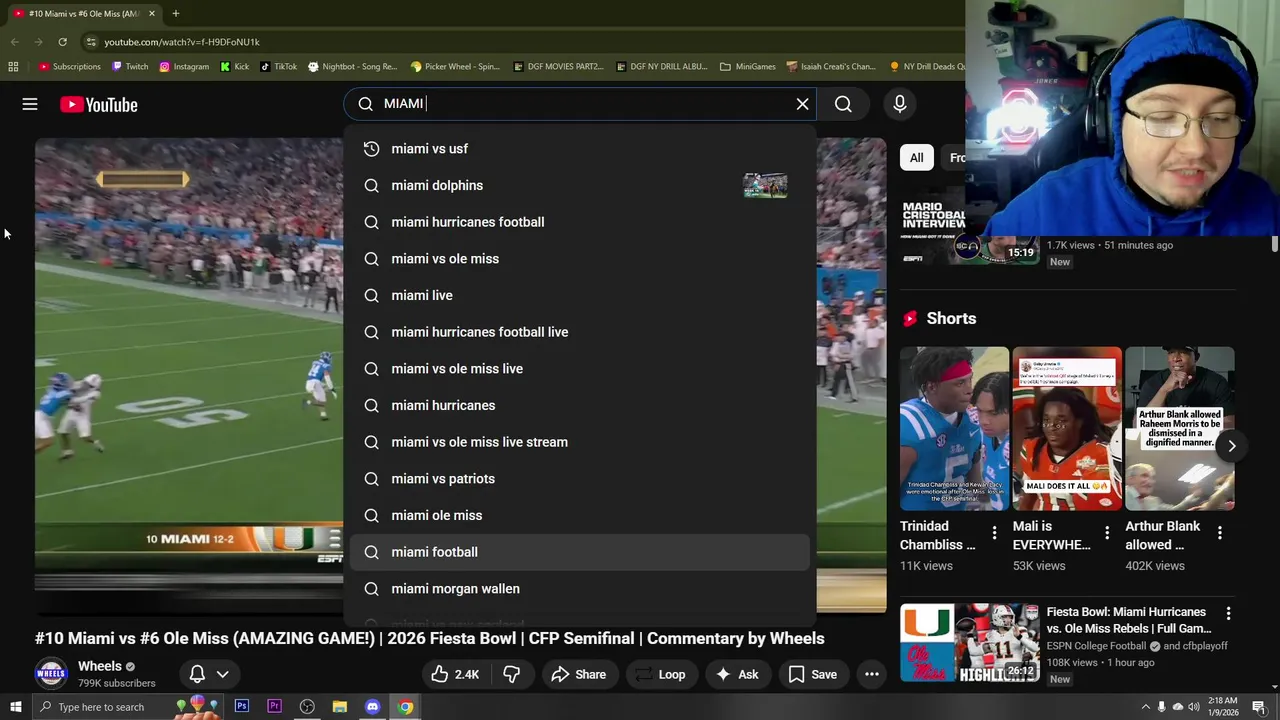Open Subscriptions bookmark
Viewport: 1280px width, 720px height.
[70, 67]
